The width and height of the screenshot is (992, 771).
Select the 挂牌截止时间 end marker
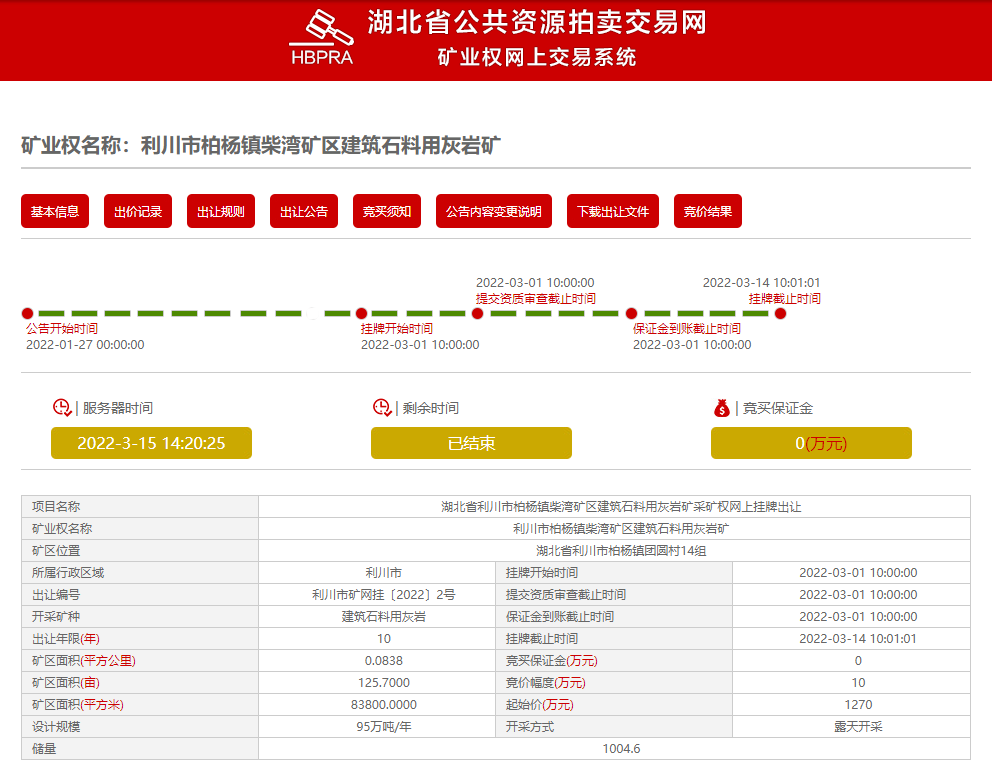(x=780, y=314)
